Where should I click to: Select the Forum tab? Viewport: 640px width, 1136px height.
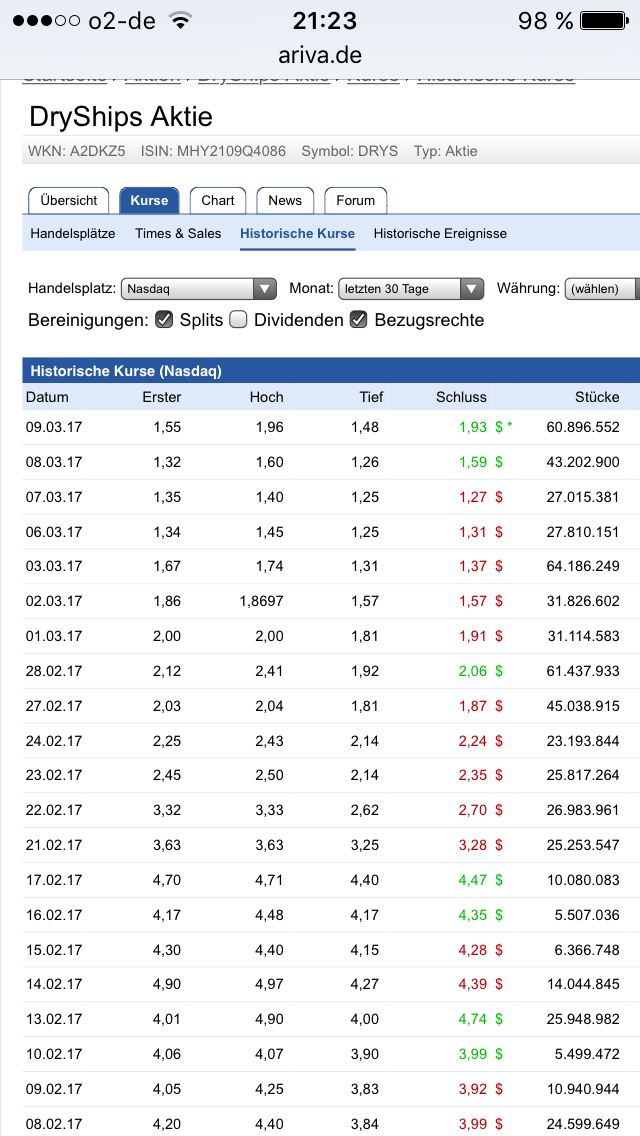(355, 200)
